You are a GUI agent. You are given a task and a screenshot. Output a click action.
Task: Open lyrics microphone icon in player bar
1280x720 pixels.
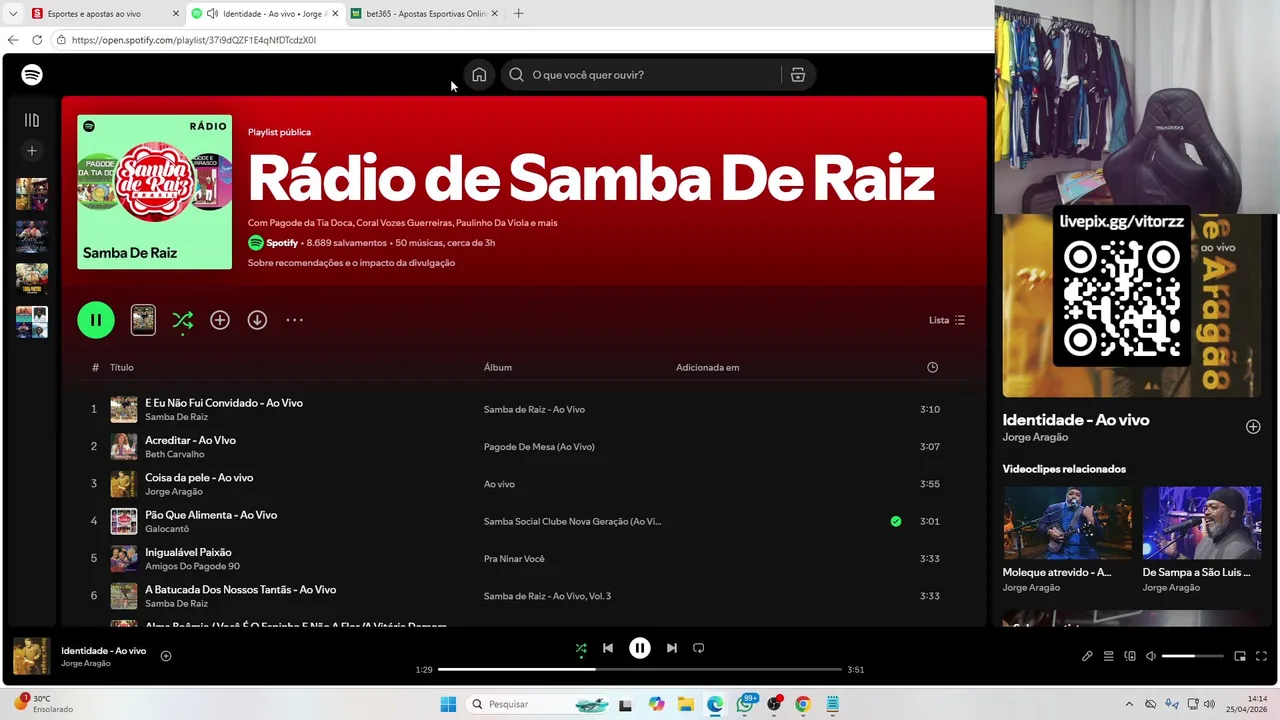coord(1087,656)
